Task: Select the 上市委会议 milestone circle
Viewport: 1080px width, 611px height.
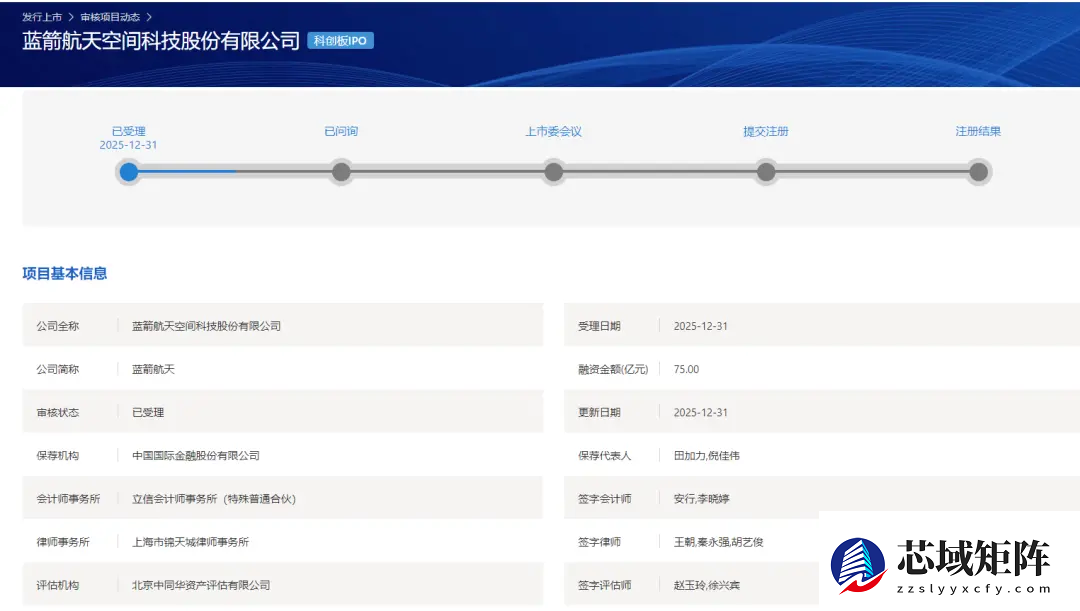Action: tap(553, 172)
